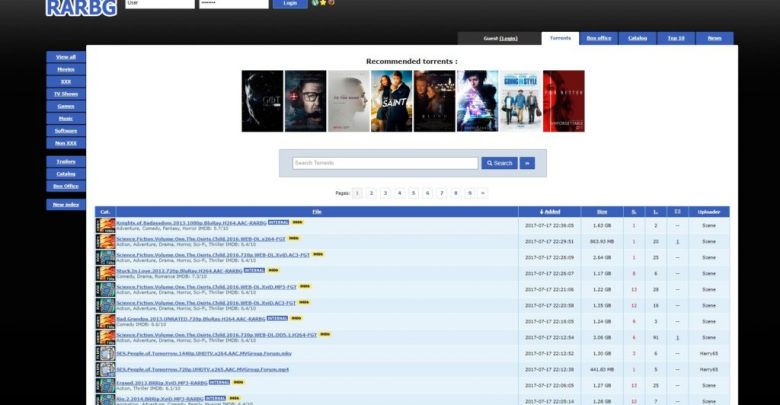The height and width of the screenshot is (405, 780).
Task: Go to page 5 of results
Action: pyautogui.click(x=413, y=192)
